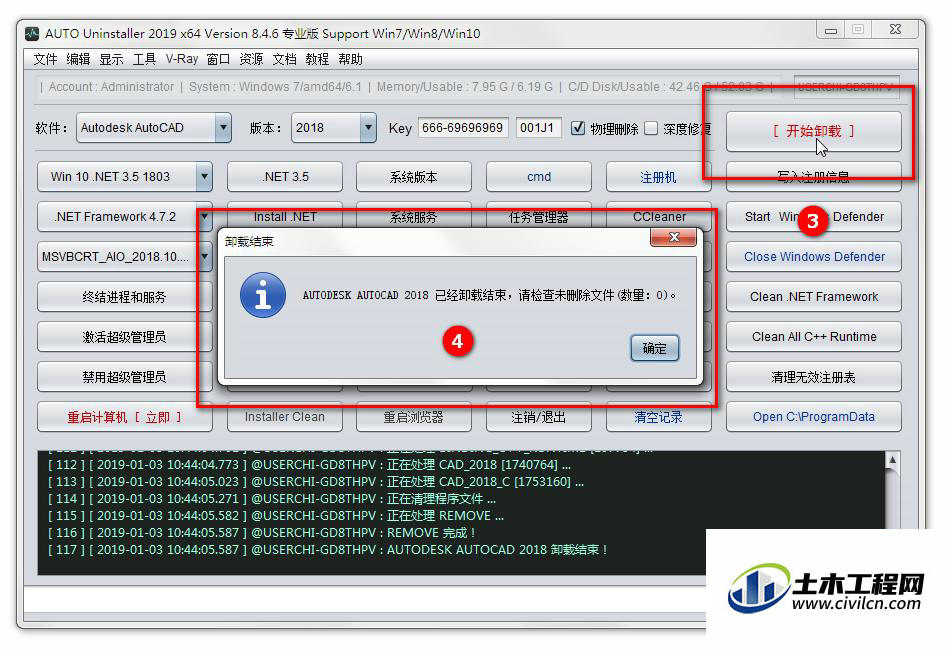Click the 重启浏览器 button

(413, 417)
